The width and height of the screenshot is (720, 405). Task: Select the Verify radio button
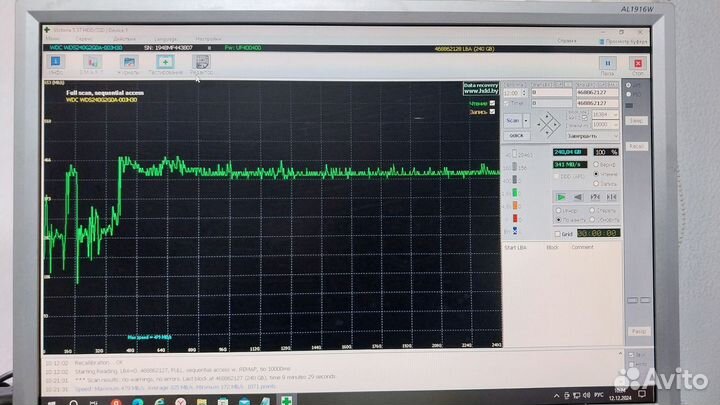[x=594, y=163]
